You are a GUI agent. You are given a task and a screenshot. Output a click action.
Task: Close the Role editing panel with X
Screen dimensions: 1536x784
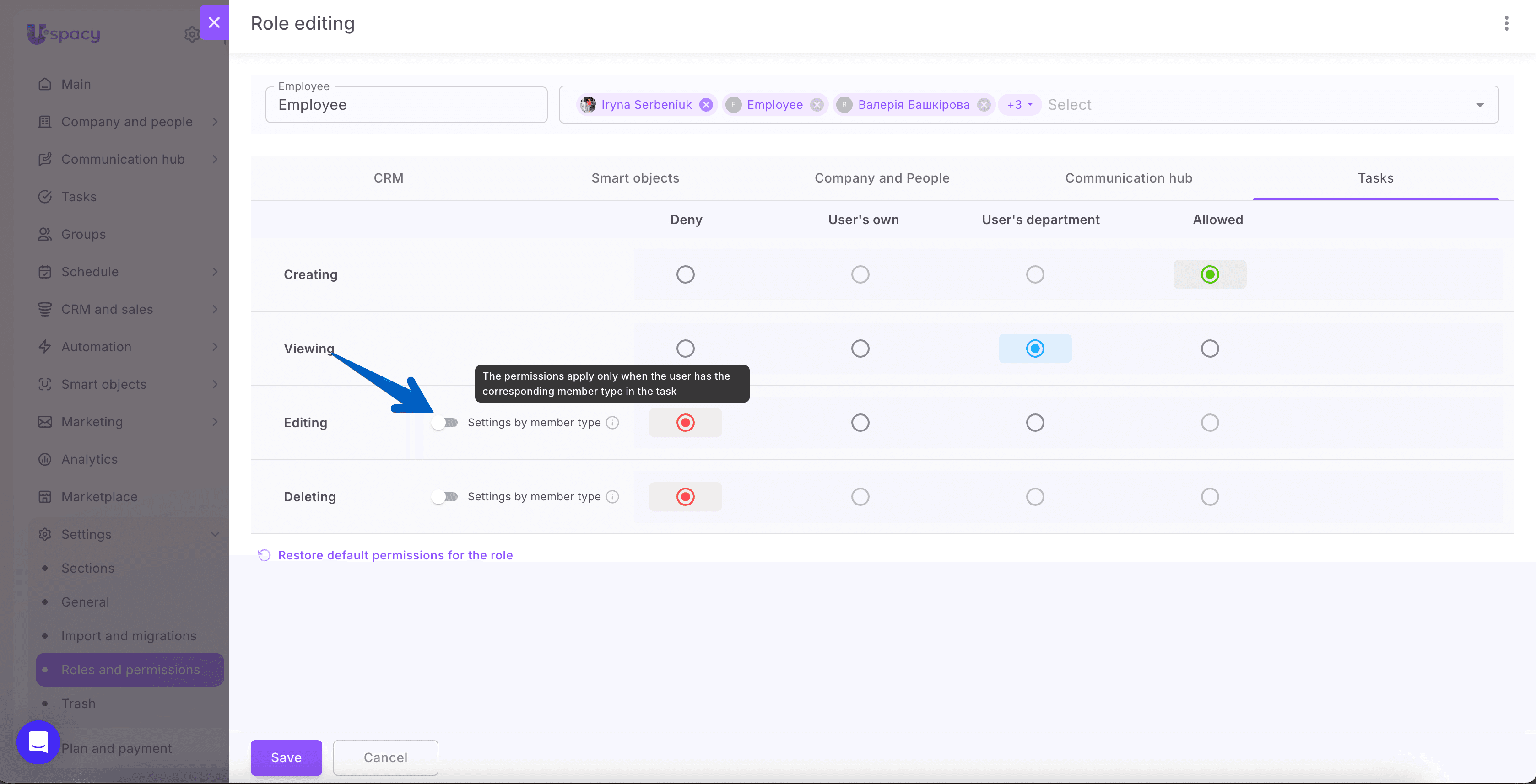click(214, 22)
